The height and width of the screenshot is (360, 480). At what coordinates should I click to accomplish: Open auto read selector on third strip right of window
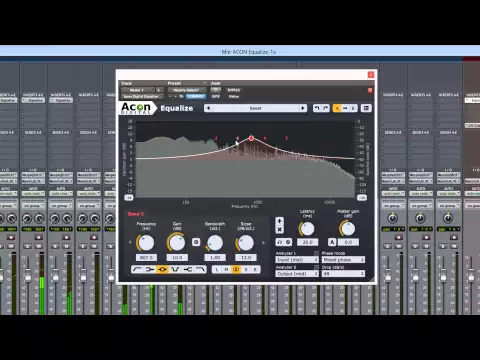[449, 194]
